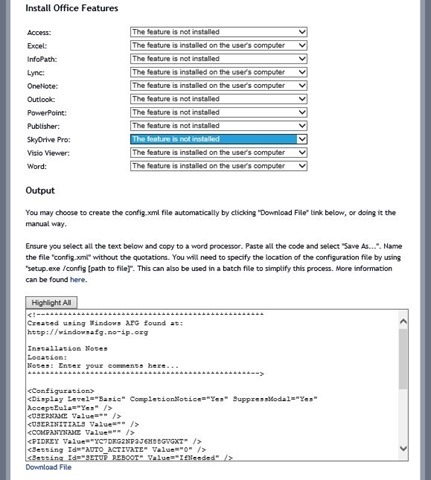Open the Publisher feature dropdown
This screenshot has height=480, width=431.
tap(219, 126)
